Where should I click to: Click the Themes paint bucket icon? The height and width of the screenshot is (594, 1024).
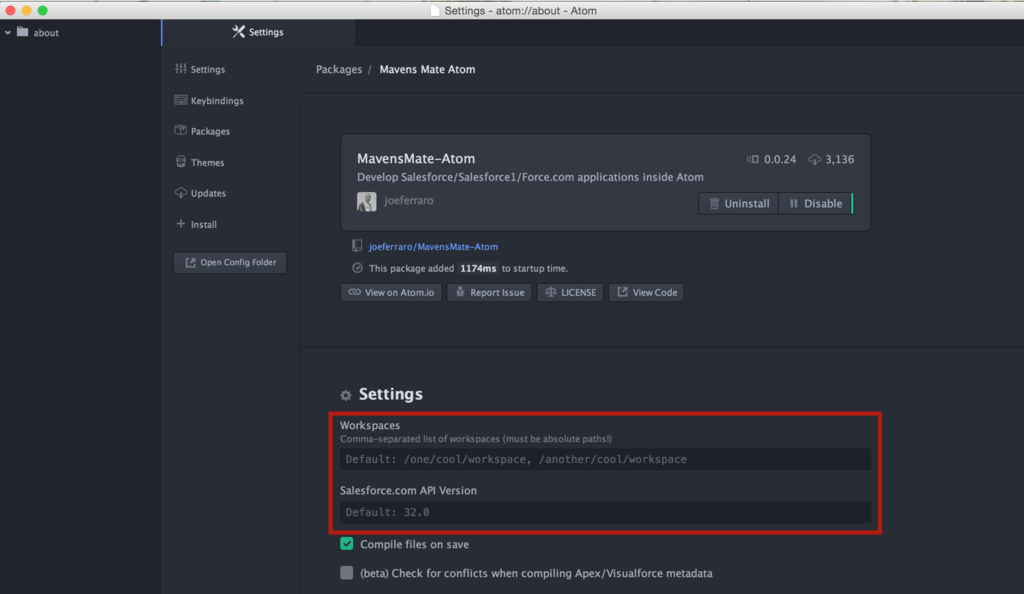pos(181,161)
